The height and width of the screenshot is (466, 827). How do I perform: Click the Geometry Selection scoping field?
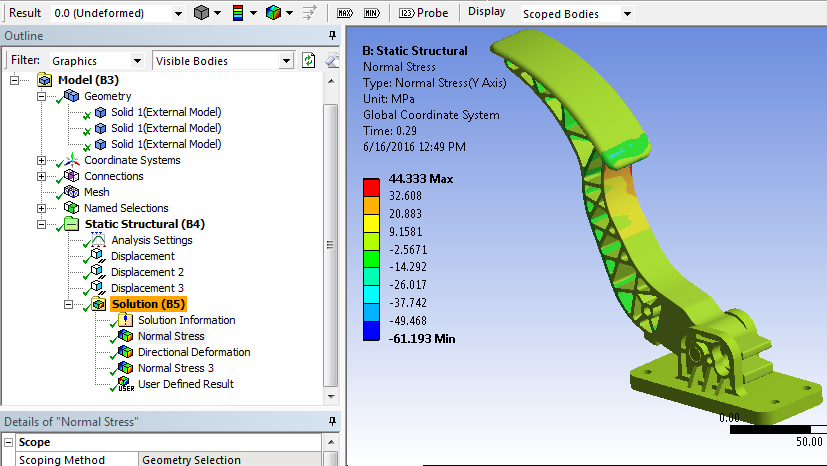pyautogui.click(x=230, y=460)
